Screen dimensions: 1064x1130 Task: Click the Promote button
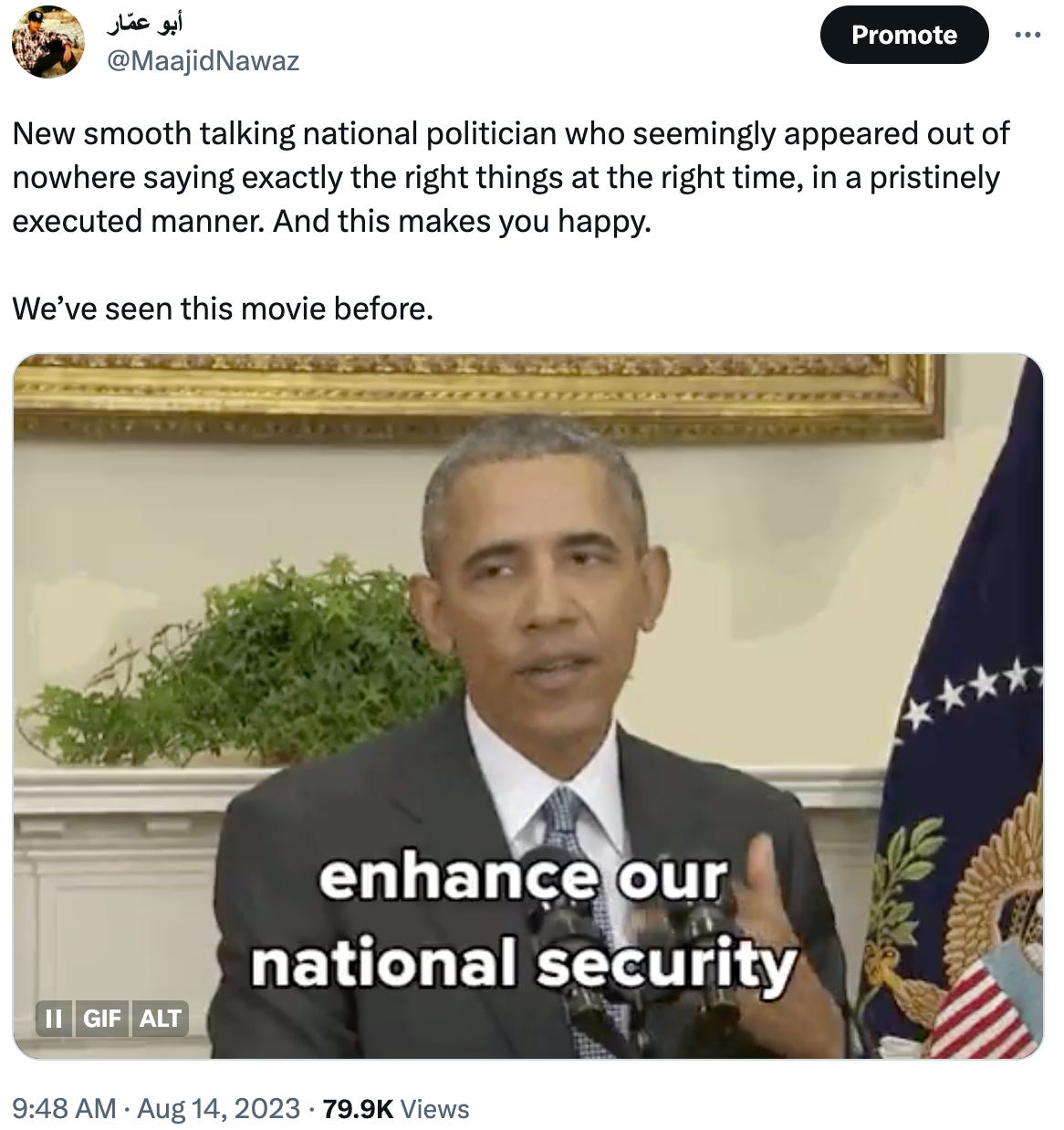[x=904, y=35]
